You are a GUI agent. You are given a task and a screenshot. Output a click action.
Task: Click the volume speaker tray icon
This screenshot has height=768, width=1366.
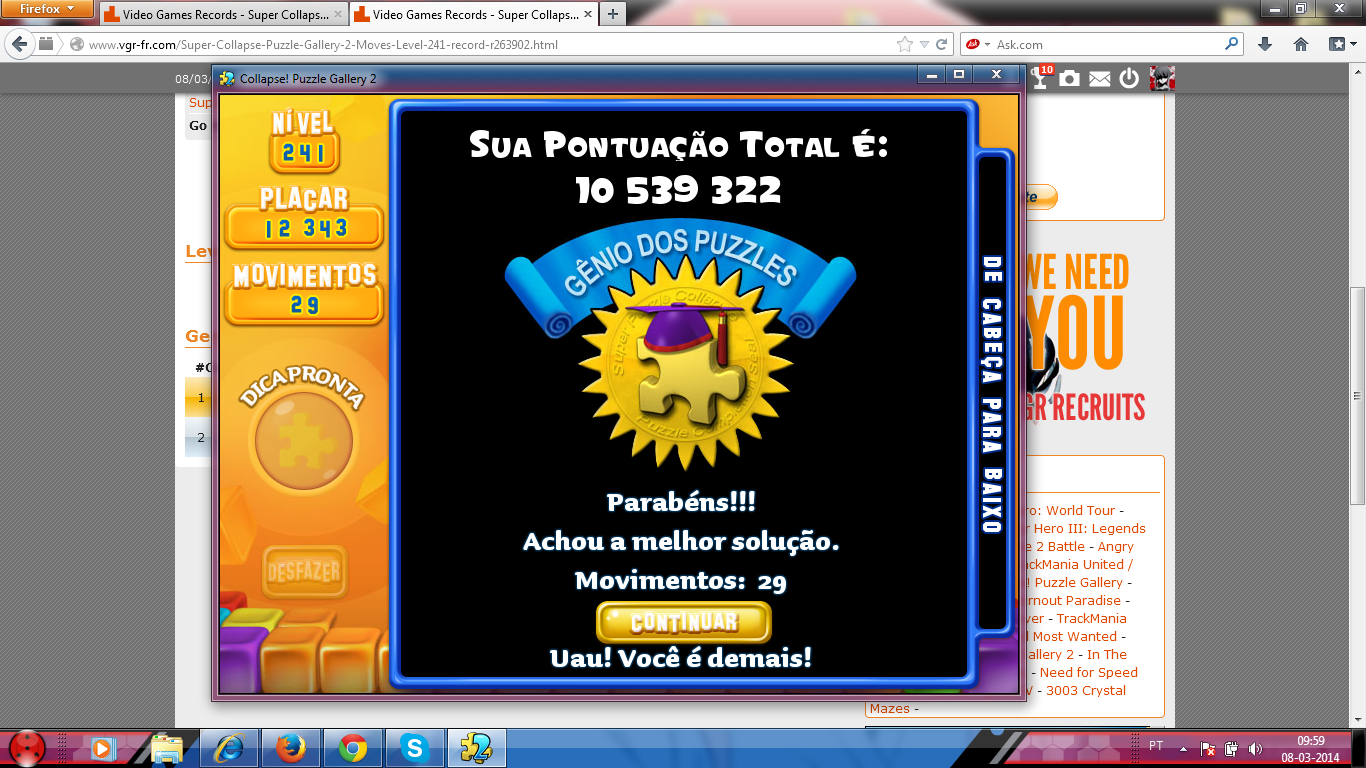click(1255, 748)
